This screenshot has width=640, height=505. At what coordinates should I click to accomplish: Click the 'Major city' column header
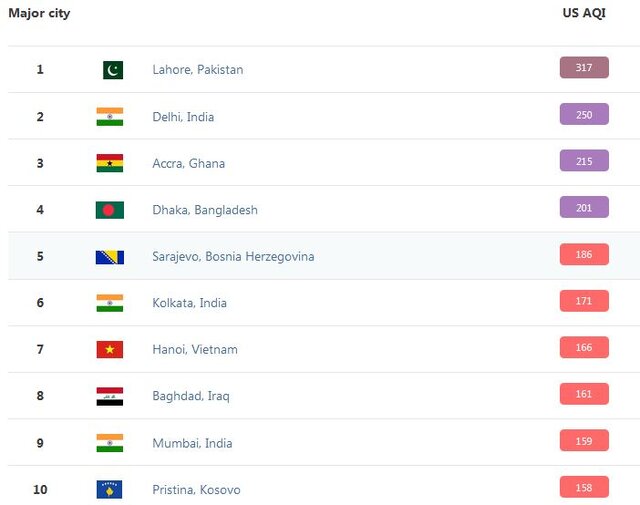point(39,13)
